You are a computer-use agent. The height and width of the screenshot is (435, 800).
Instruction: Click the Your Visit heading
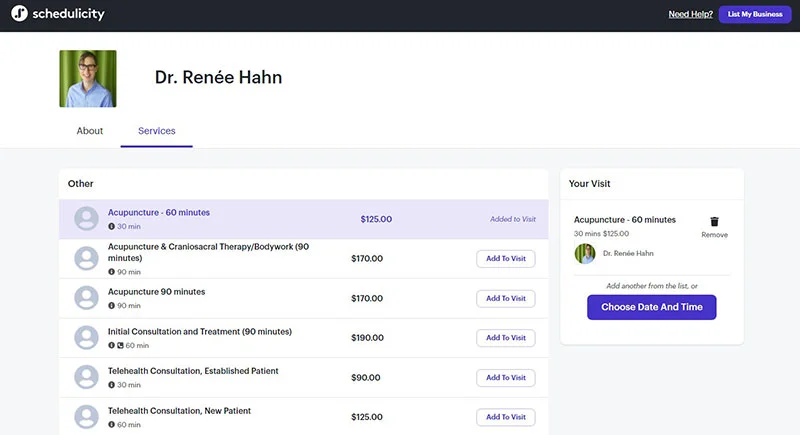(589, 184)
